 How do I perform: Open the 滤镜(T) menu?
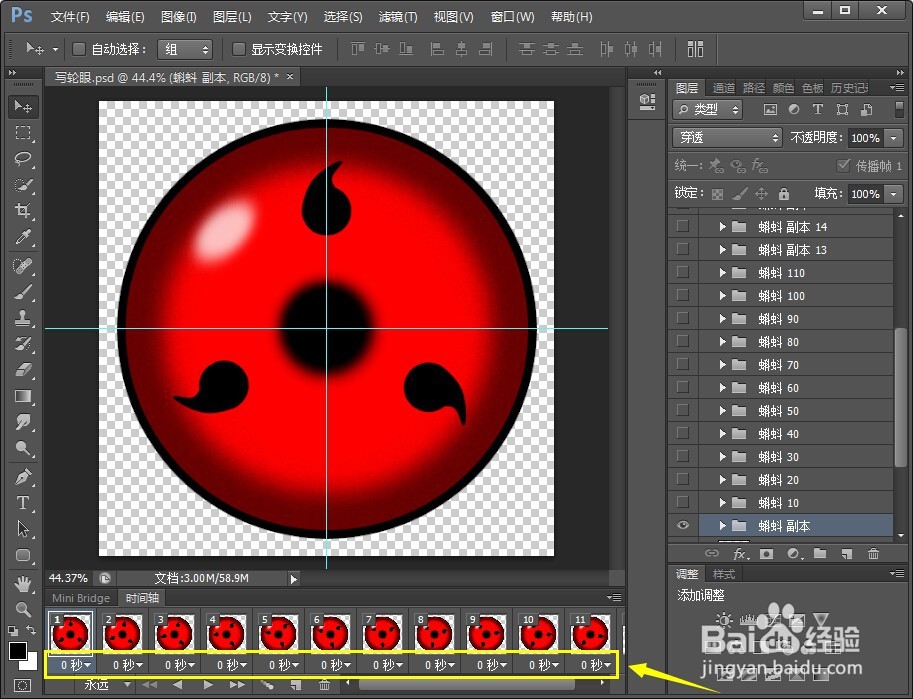click(x=398, y=17)
